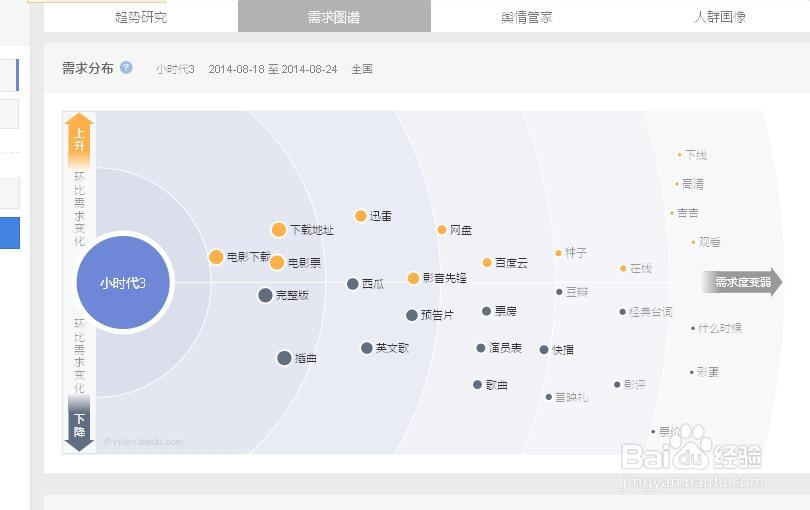The image size is (810, 510).
Task: Select the 快播 gray dot
Action: (x=544, y=350)
